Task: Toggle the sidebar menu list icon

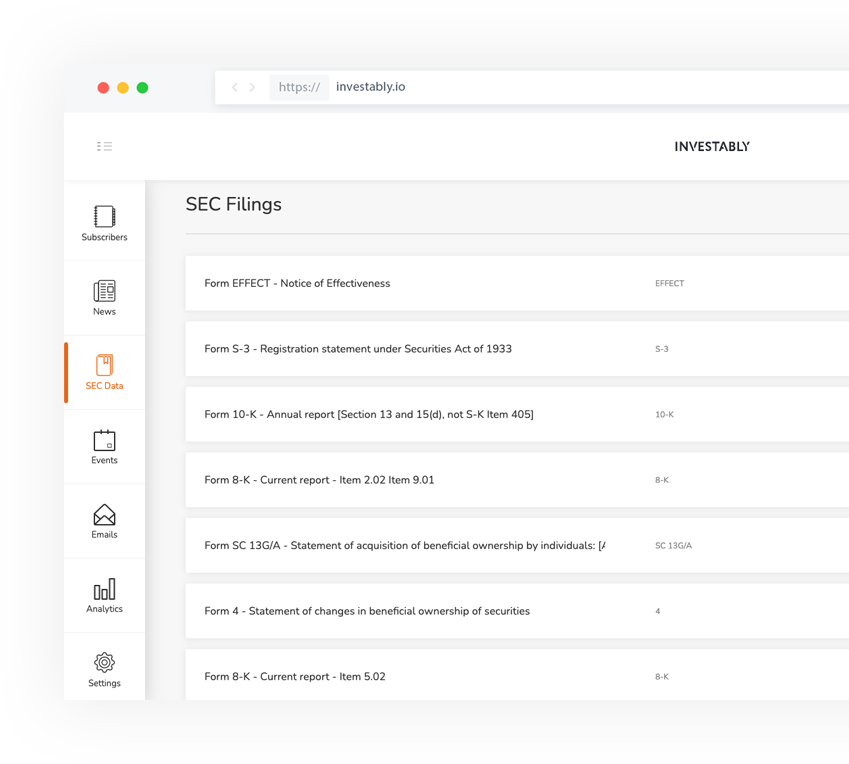Action: pyautogui.click(x=105, y=146)
